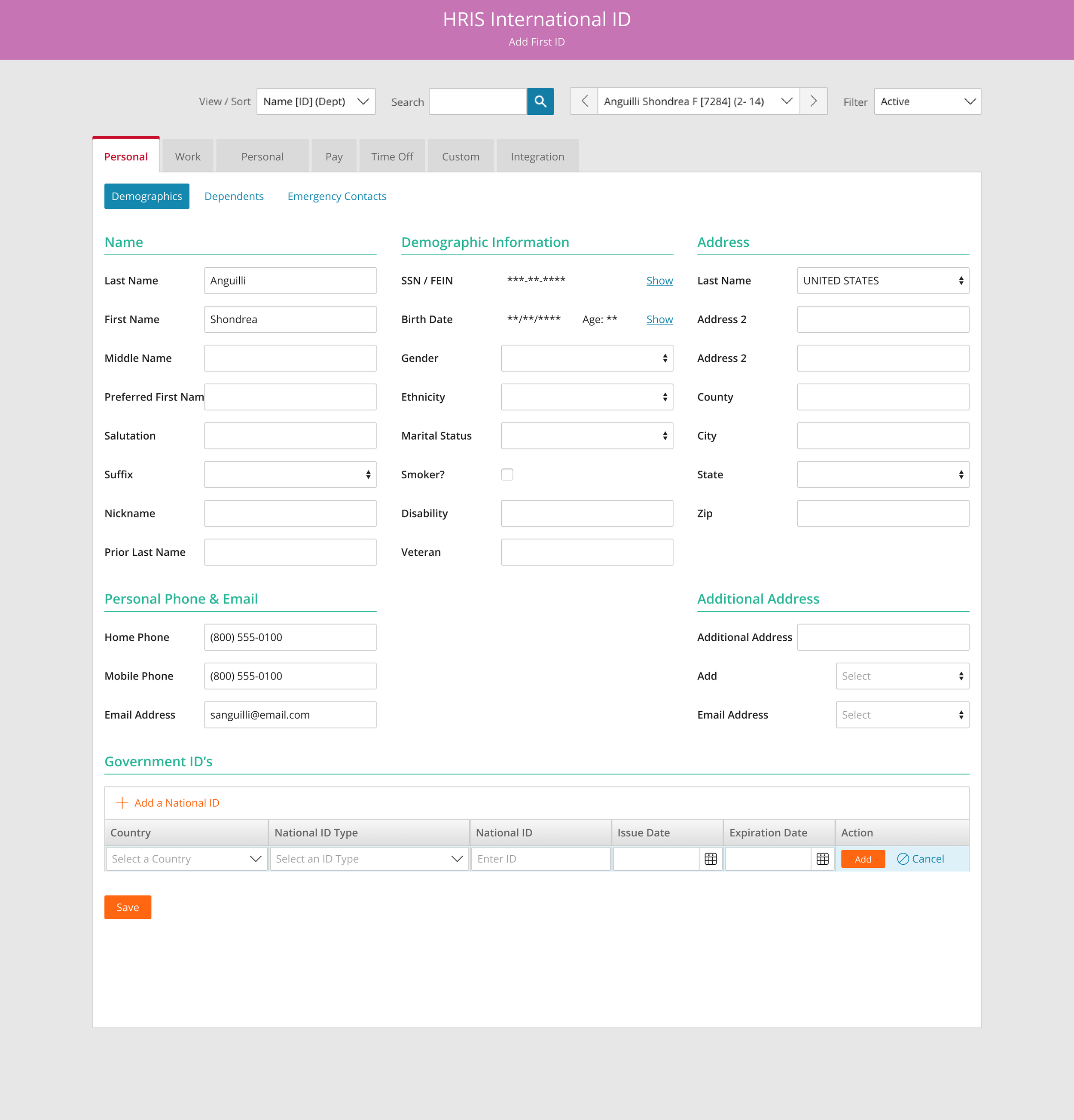
Task: Click the Save button
Action: pyautogui.click(x=128, y=907)
